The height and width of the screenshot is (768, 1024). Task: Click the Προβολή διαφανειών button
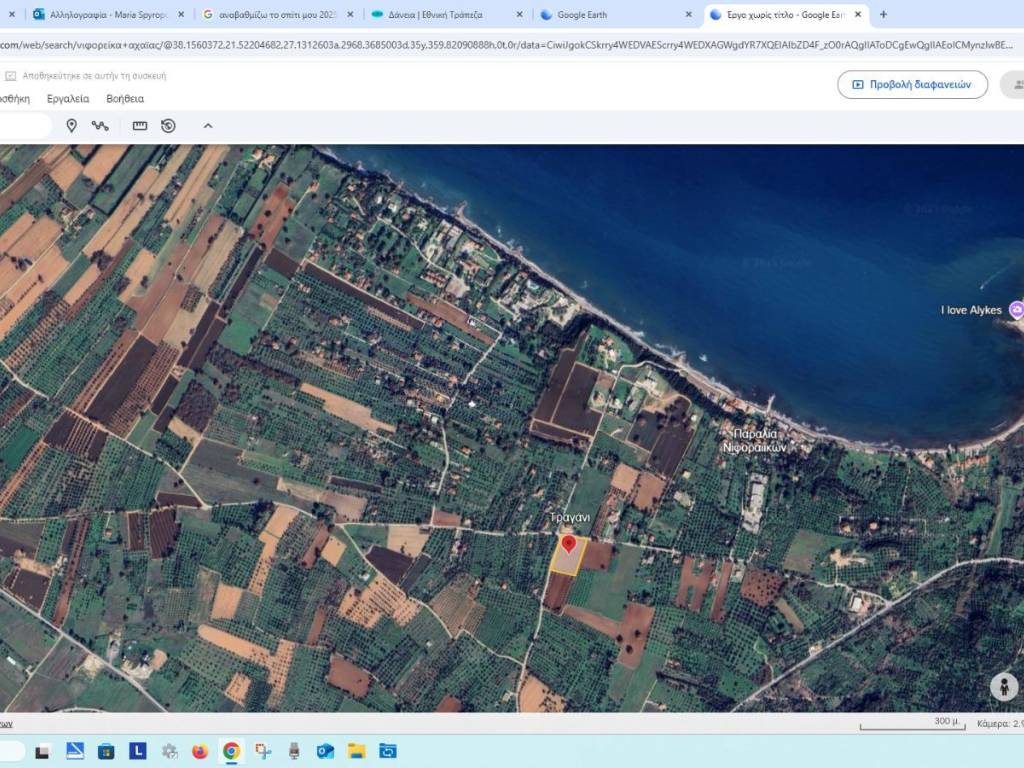(912, 85)
